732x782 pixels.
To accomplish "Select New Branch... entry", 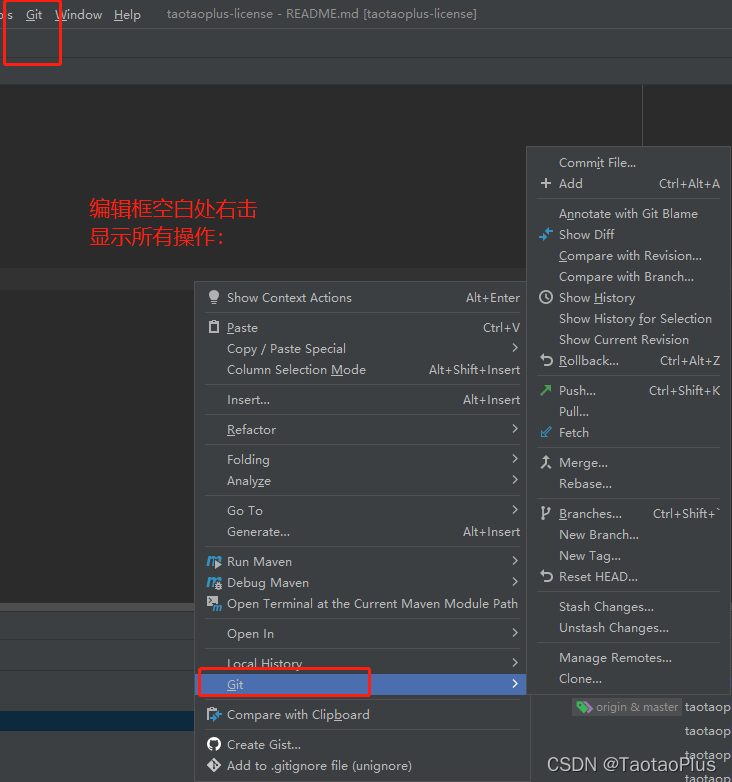I will click(628, 535).
